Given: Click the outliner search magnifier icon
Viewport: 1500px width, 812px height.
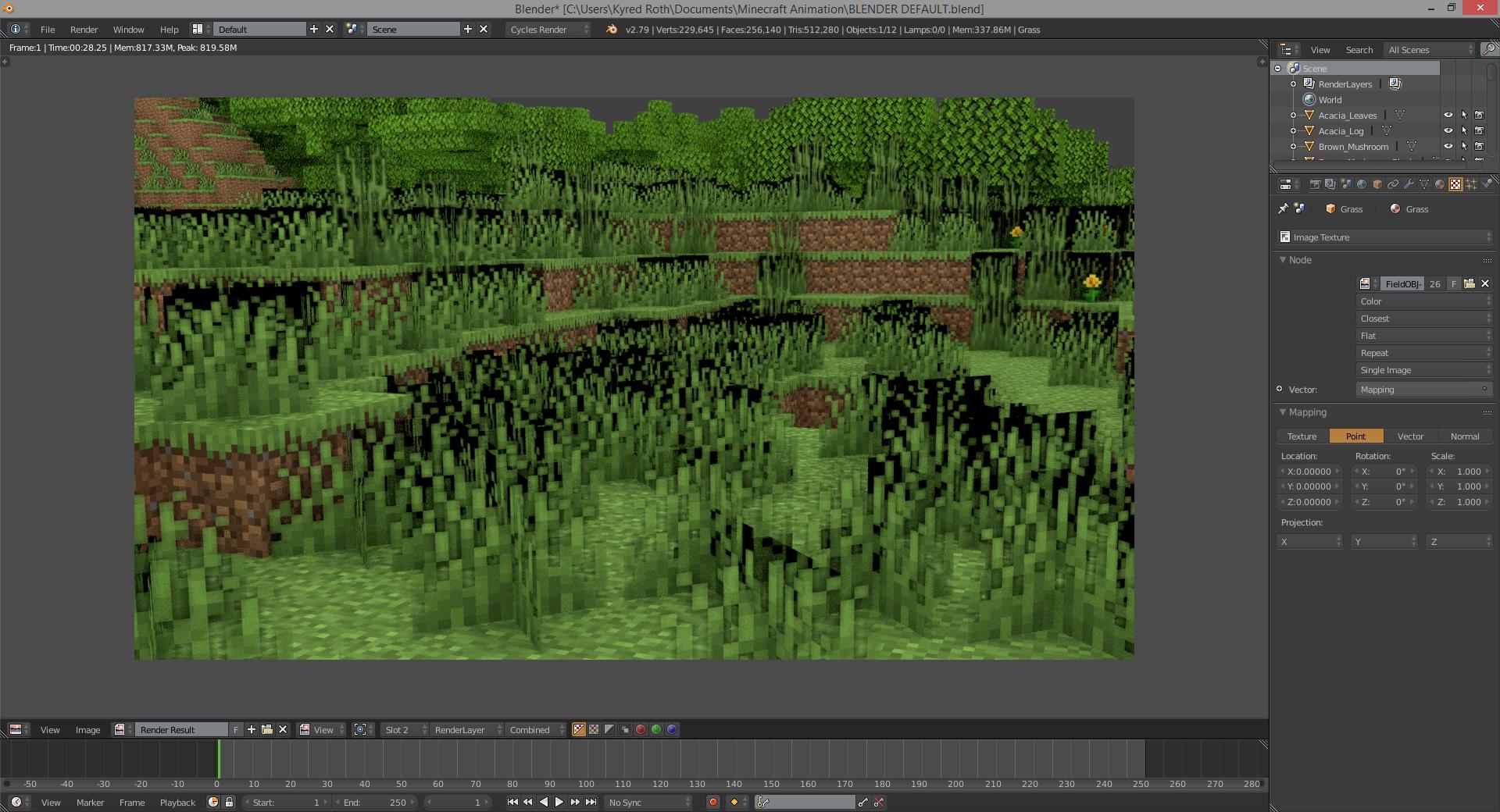Looking at the screenshot, I should pos(1489,49).
